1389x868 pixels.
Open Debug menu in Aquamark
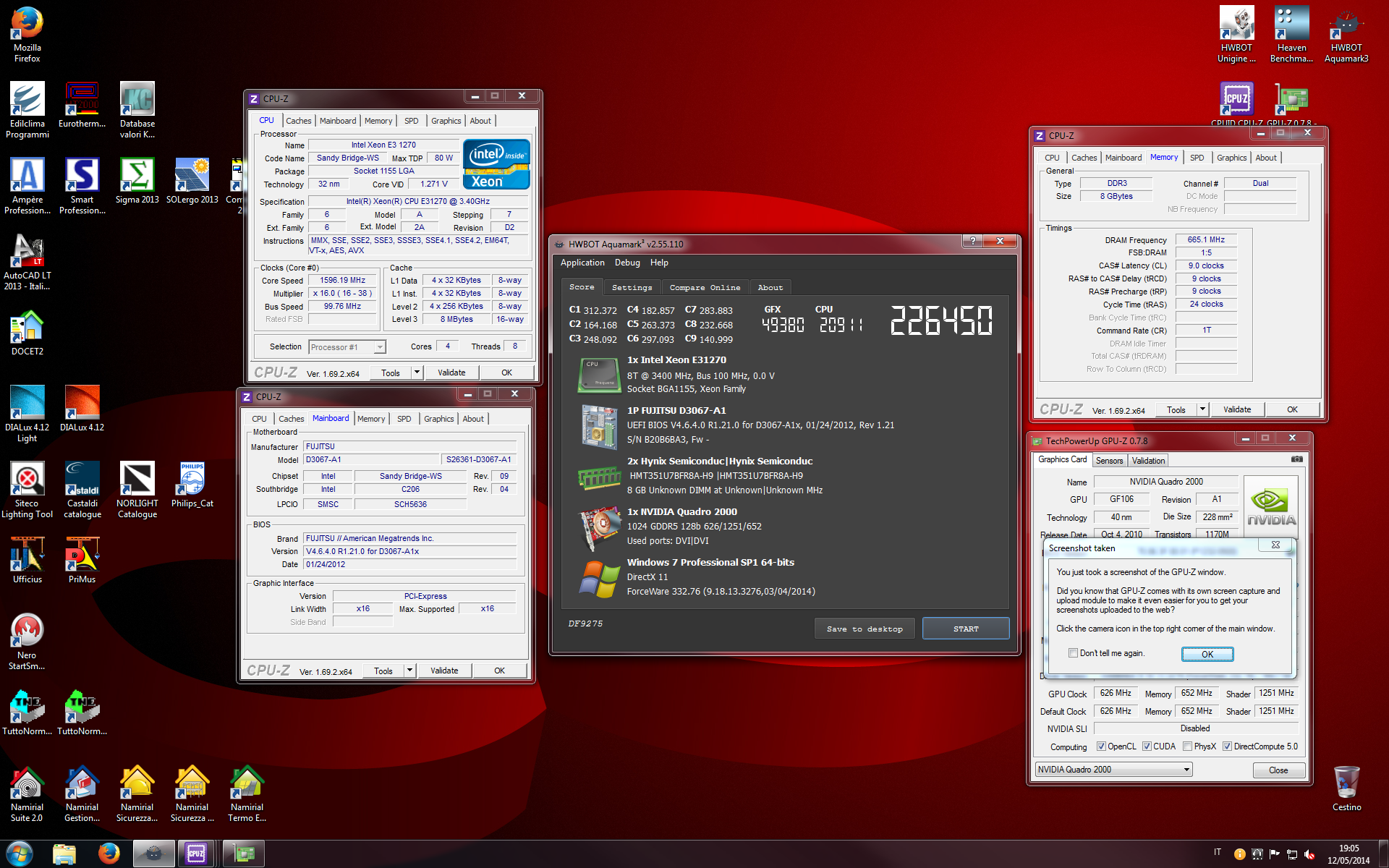[627, 263]
